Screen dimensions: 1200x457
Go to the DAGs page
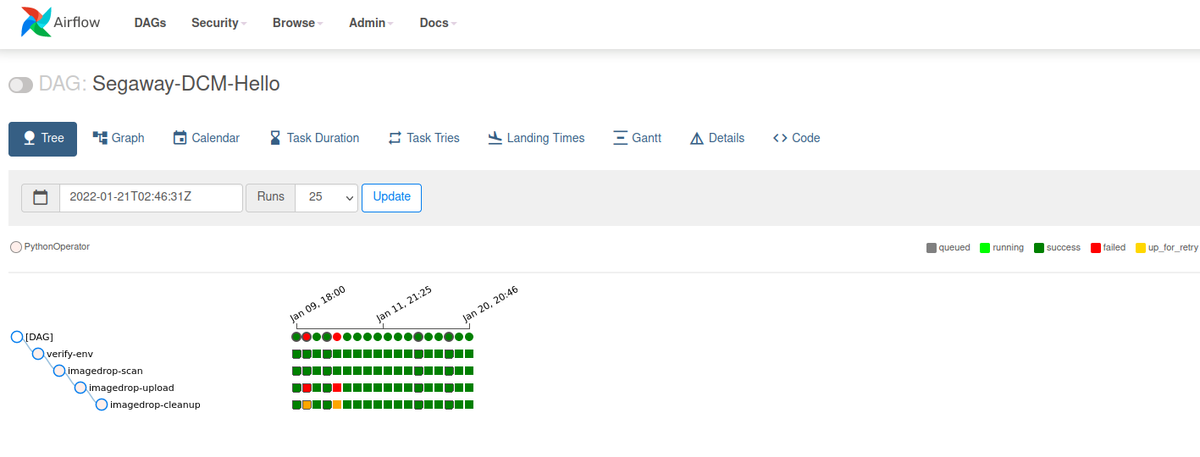(x=149, y=23)
